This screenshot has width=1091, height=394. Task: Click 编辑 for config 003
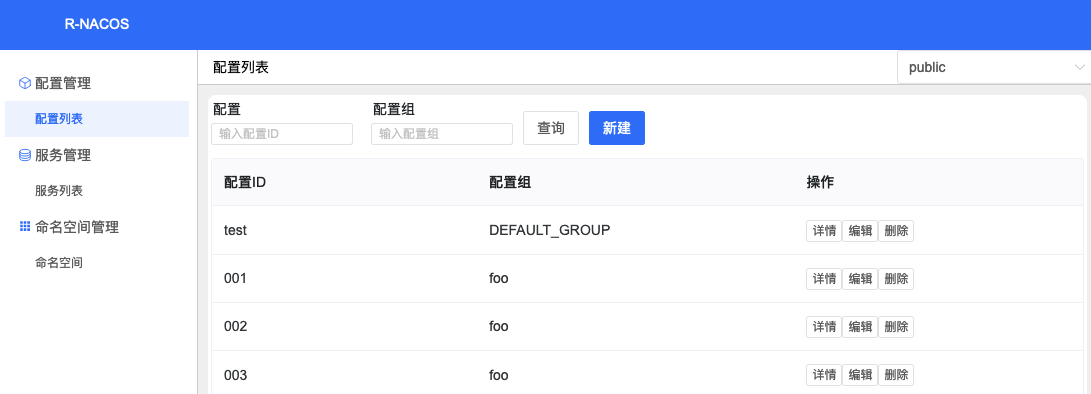tap(860, 375)
